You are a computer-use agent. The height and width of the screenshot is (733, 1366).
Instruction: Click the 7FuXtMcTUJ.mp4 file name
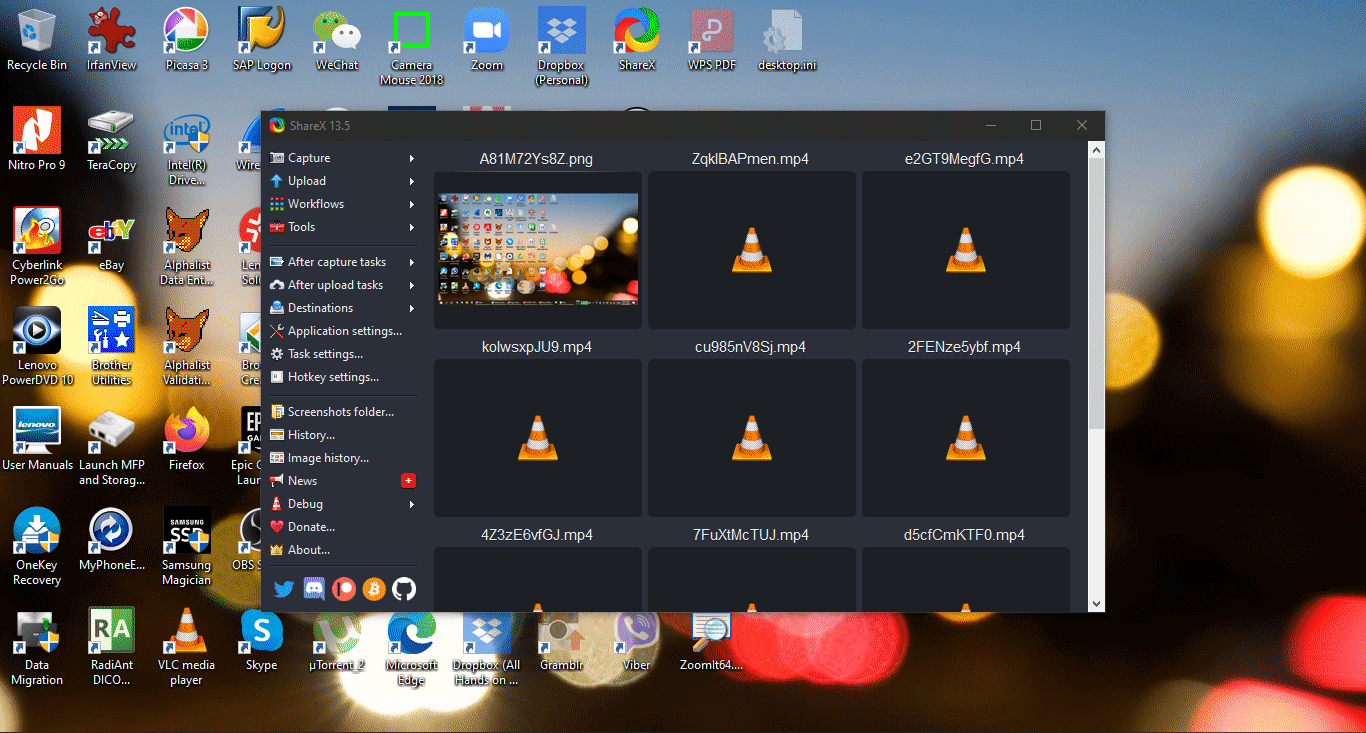[x=751, y=535]
